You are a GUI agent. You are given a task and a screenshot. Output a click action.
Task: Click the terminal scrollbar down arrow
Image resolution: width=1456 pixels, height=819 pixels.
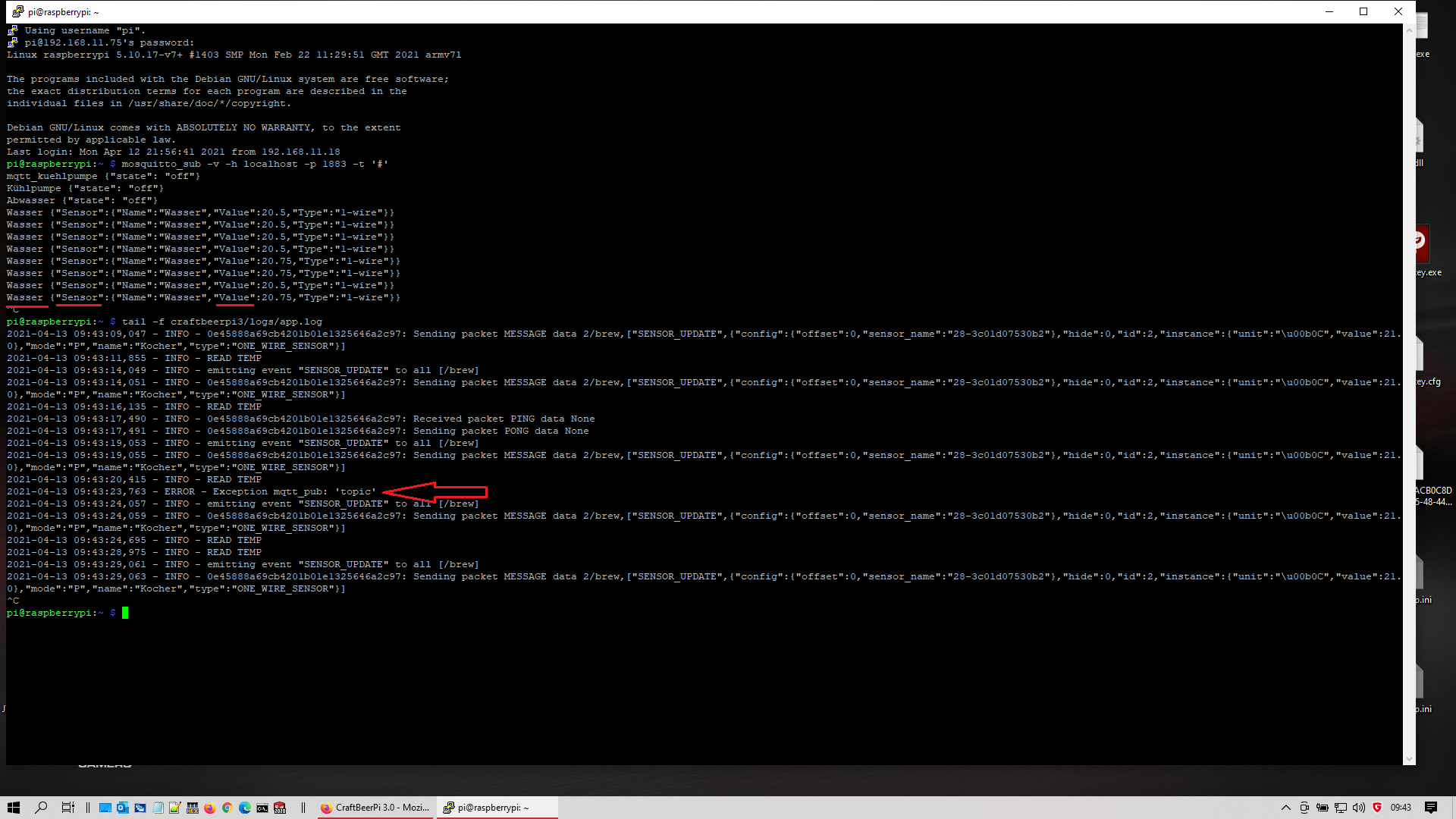tap(1409, 759)
